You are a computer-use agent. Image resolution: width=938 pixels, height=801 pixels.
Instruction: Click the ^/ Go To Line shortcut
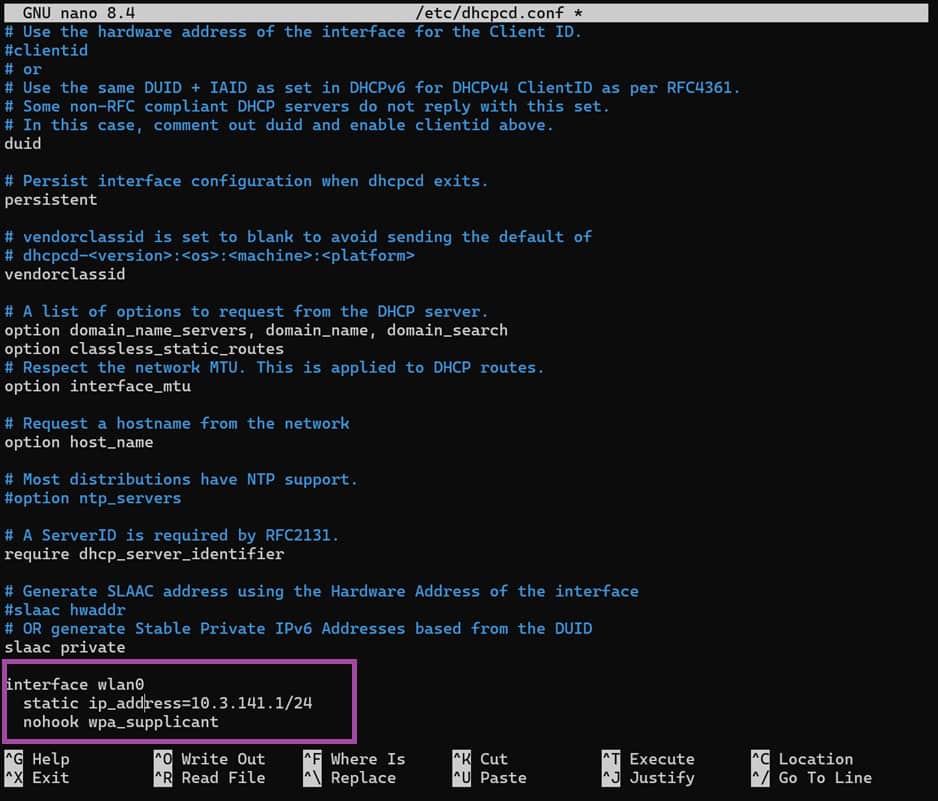pos(811,778)
